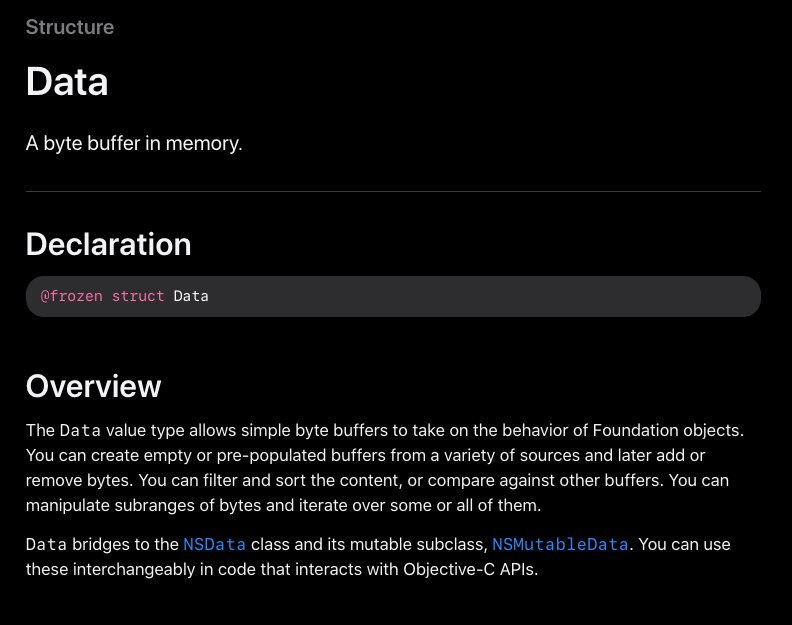Select the Declaration section heading

[109, 245]
